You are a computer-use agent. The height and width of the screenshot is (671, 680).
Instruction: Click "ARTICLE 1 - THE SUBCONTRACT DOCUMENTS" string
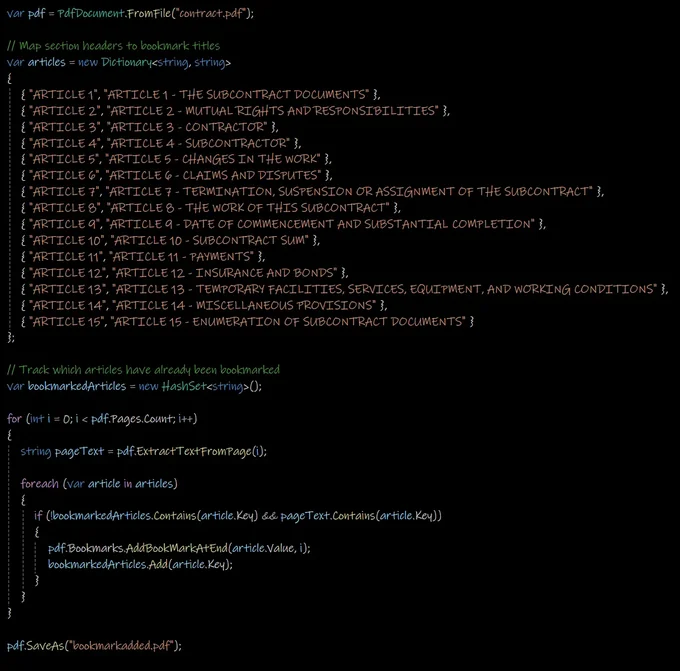236,95
